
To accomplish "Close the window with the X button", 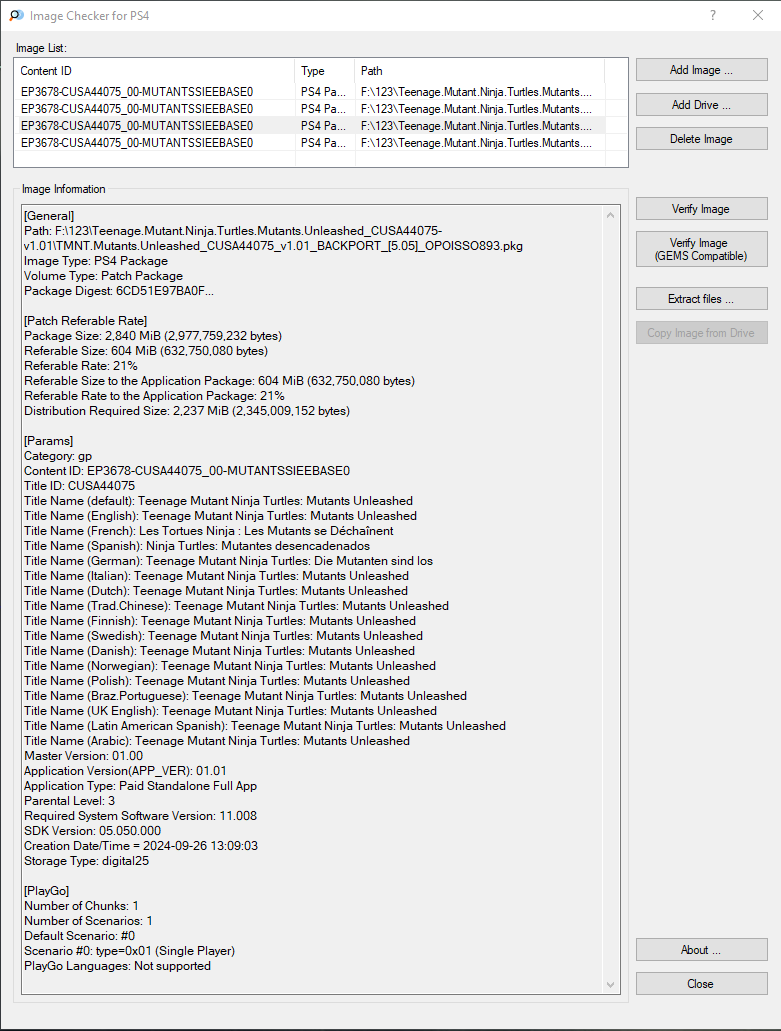I will tap(758, 15).
